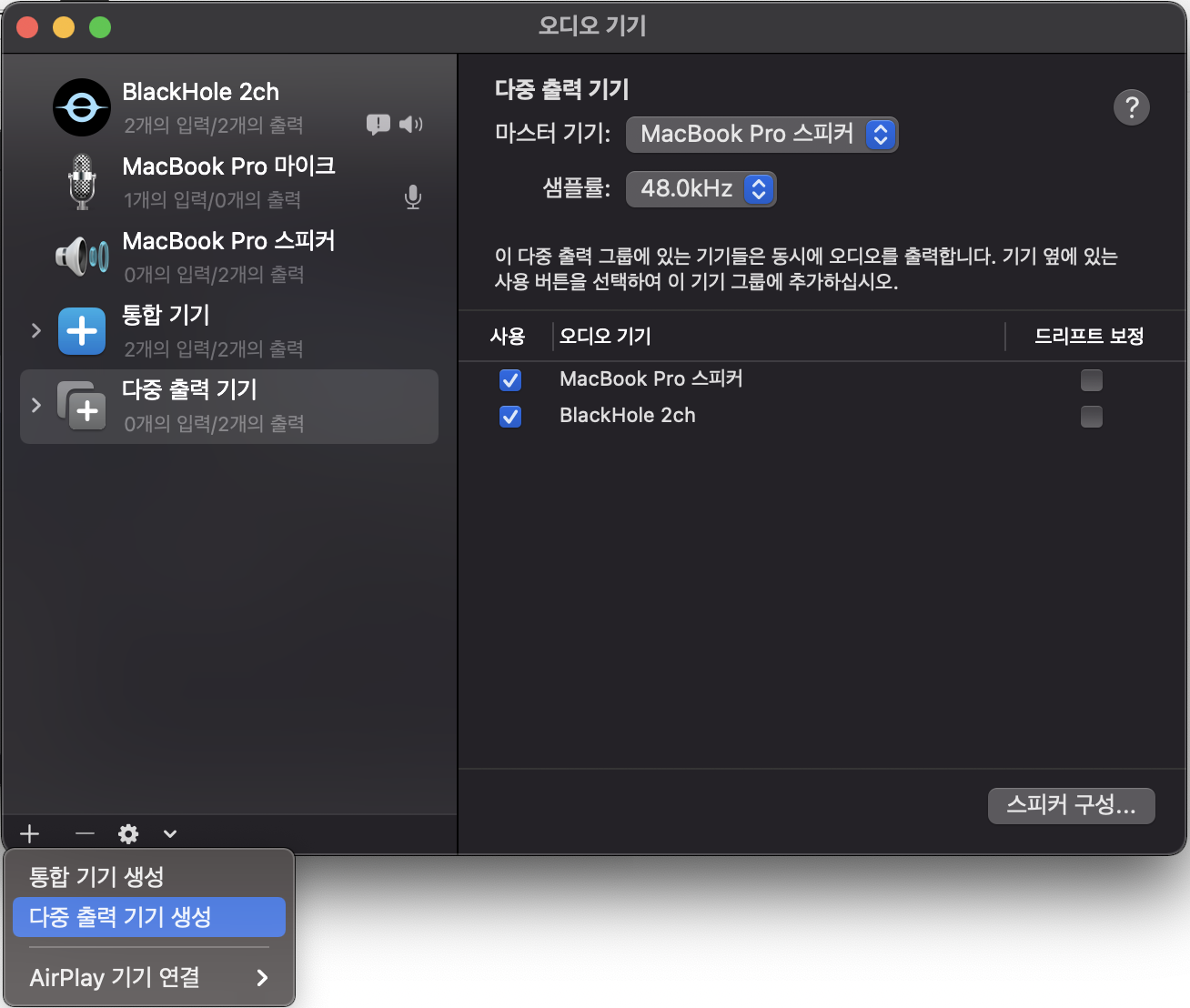Select the 통합 기기 row in the sidebar
Viewport: 1190px width, 1008px height.
tap(229, 331)
